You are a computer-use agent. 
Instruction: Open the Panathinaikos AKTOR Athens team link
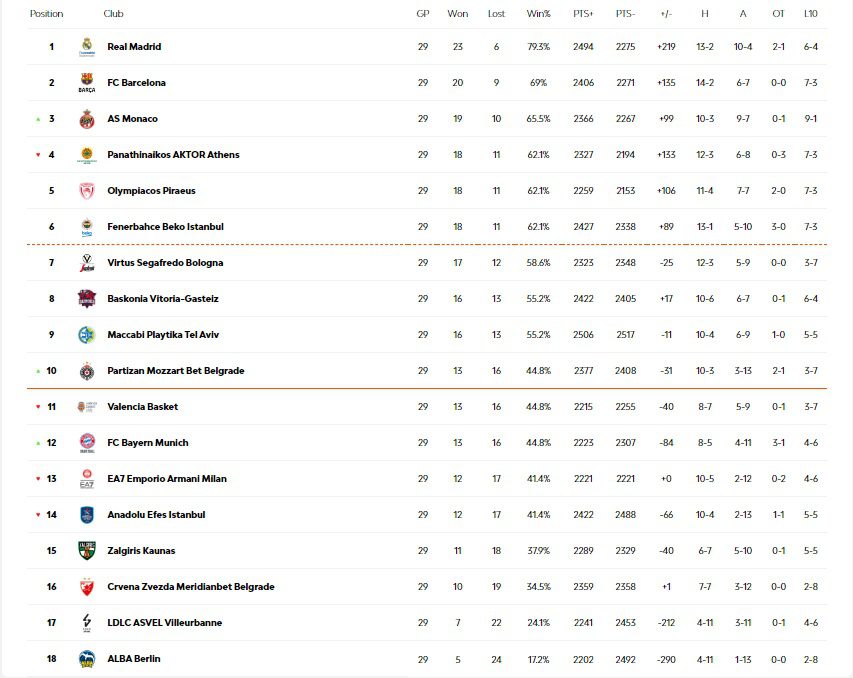173,155
